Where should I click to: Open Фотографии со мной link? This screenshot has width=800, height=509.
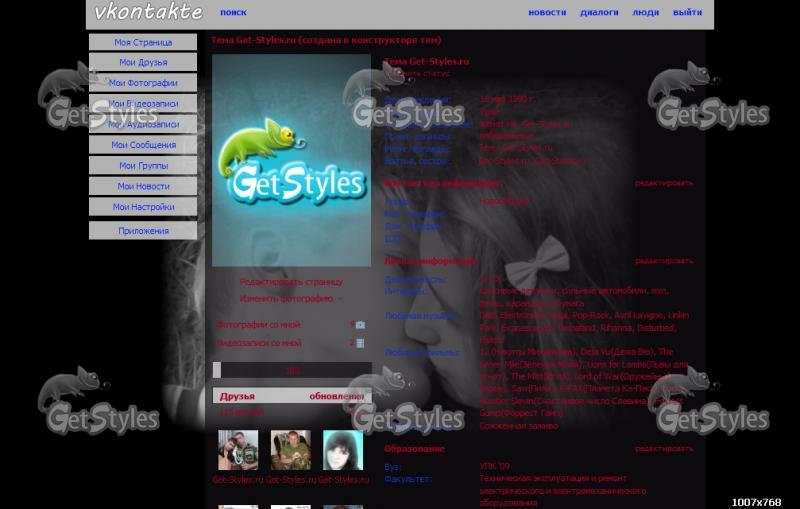tap(259, 325)
